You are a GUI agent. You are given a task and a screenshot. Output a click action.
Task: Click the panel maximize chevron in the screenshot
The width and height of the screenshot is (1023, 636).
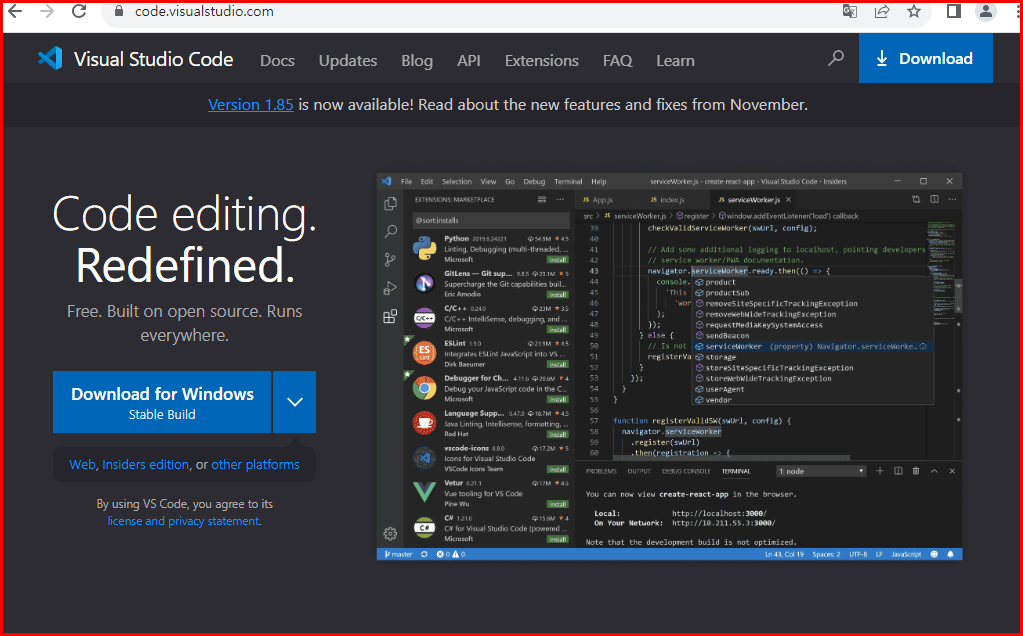pos(934,471)
